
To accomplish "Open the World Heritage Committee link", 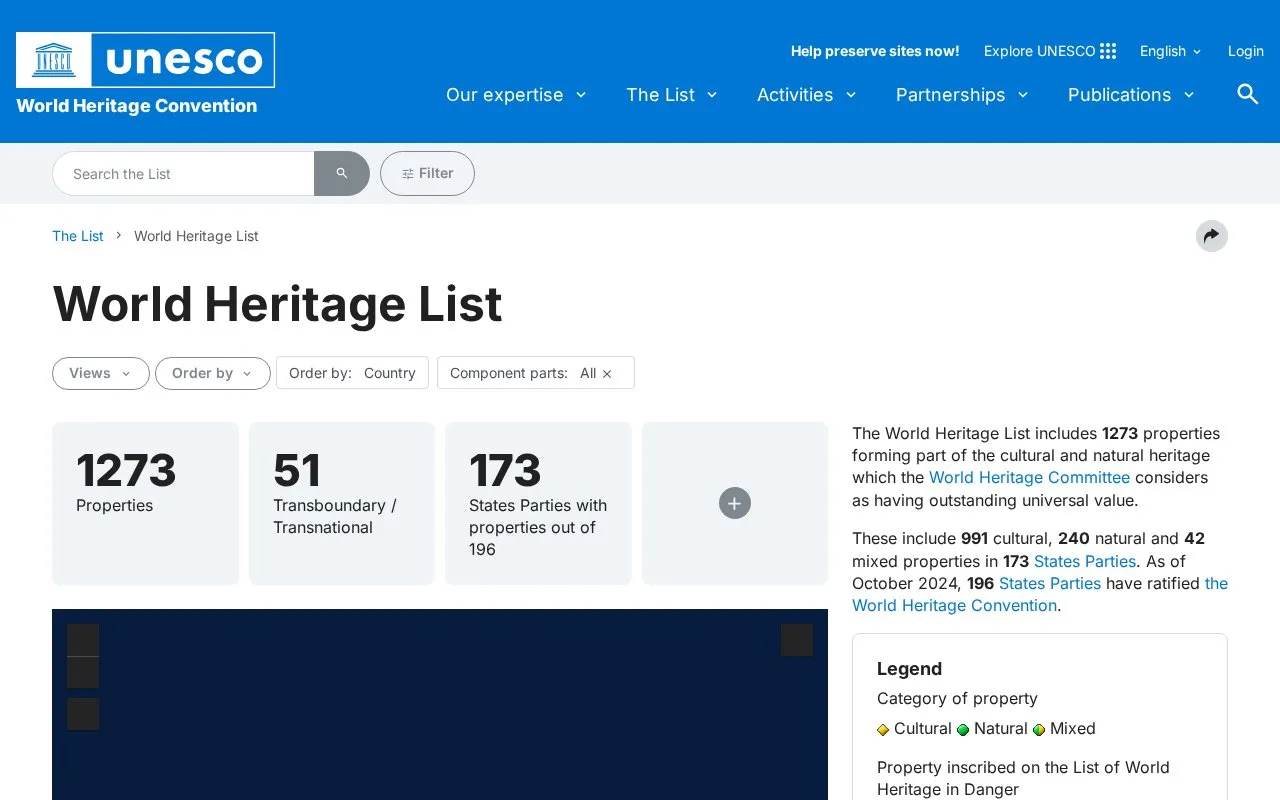I will pos(1029,478).
